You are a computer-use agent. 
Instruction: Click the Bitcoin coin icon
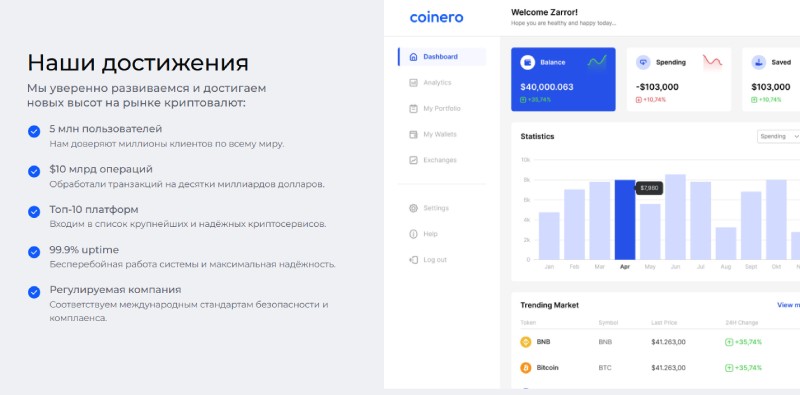click(526, 367)
